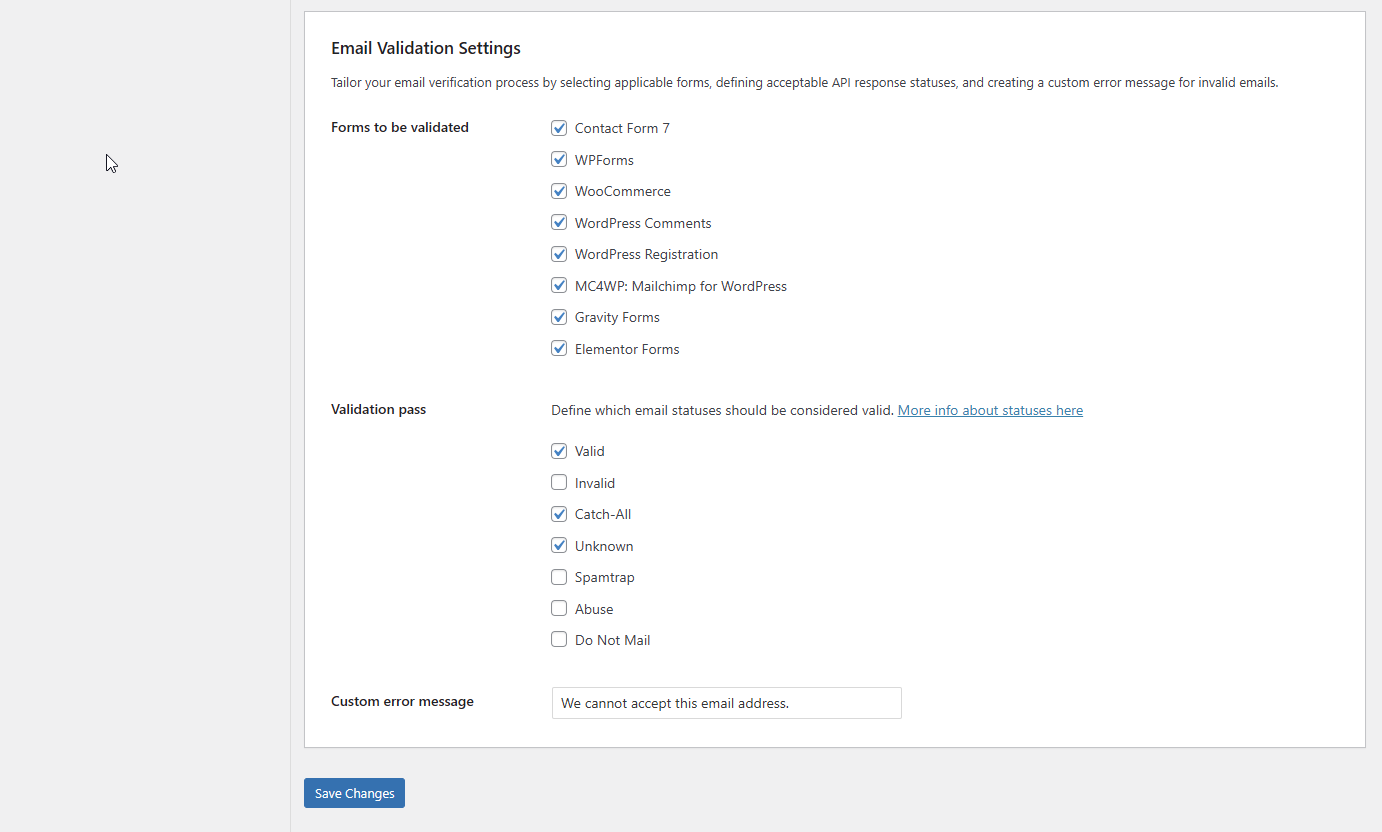Screen dimensions: 1382x832
Task: Toggle the WPForms checkbox
Action: [x=559, y=159]
